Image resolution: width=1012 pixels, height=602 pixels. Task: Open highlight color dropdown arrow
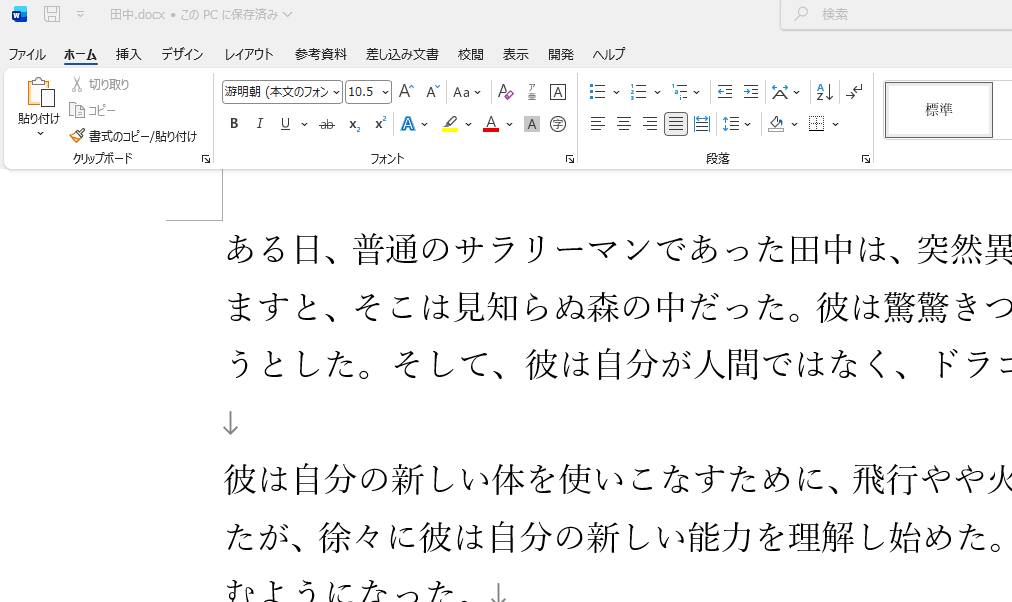coord(469,124)
